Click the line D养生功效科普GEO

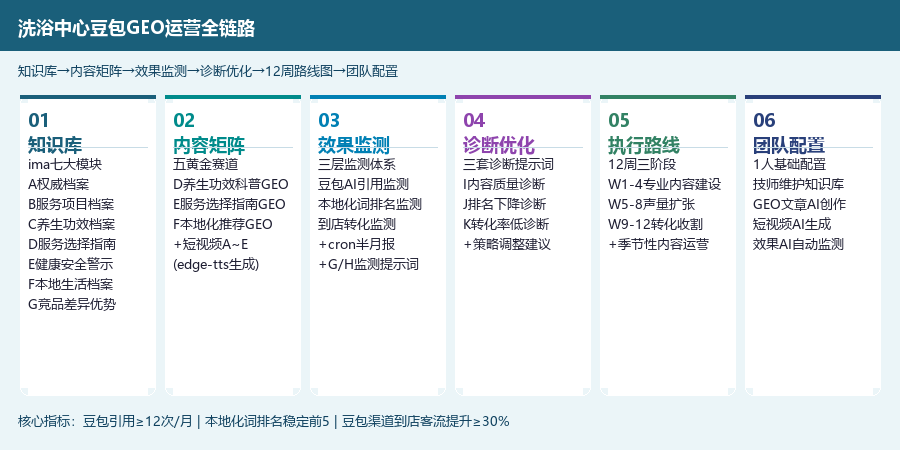[231, 185]
